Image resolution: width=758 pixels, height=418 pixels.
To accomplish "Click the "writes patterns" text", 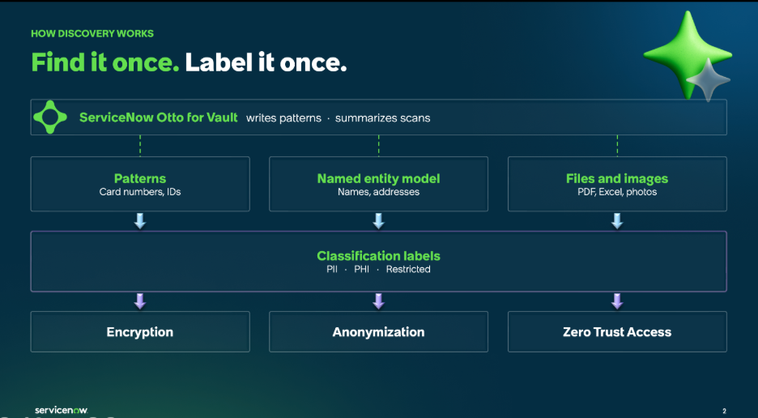I will pos(284,118).
